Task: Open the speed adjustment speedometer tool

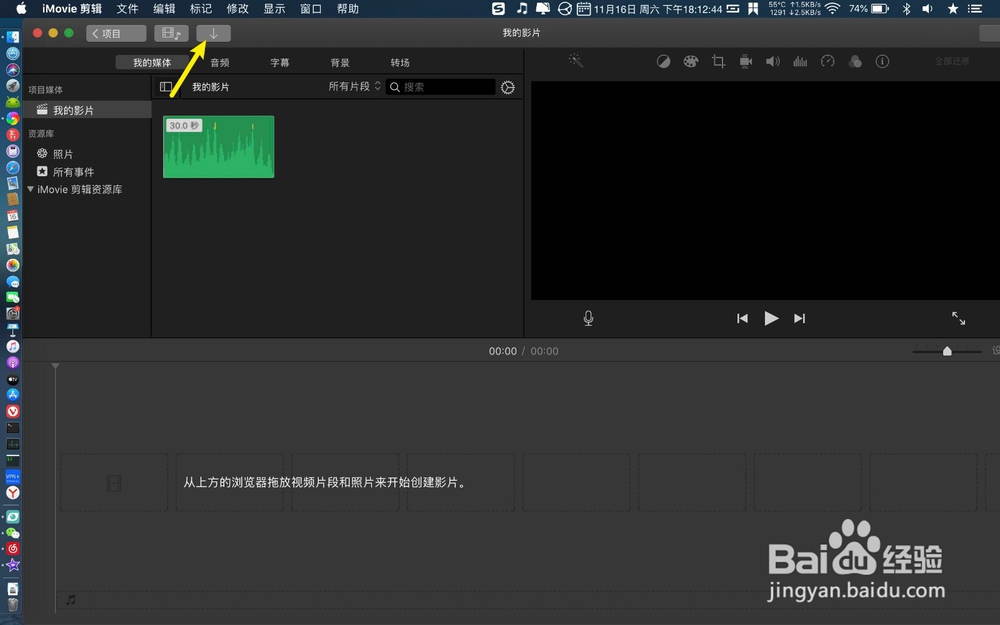Action: [x=828, y=61]
